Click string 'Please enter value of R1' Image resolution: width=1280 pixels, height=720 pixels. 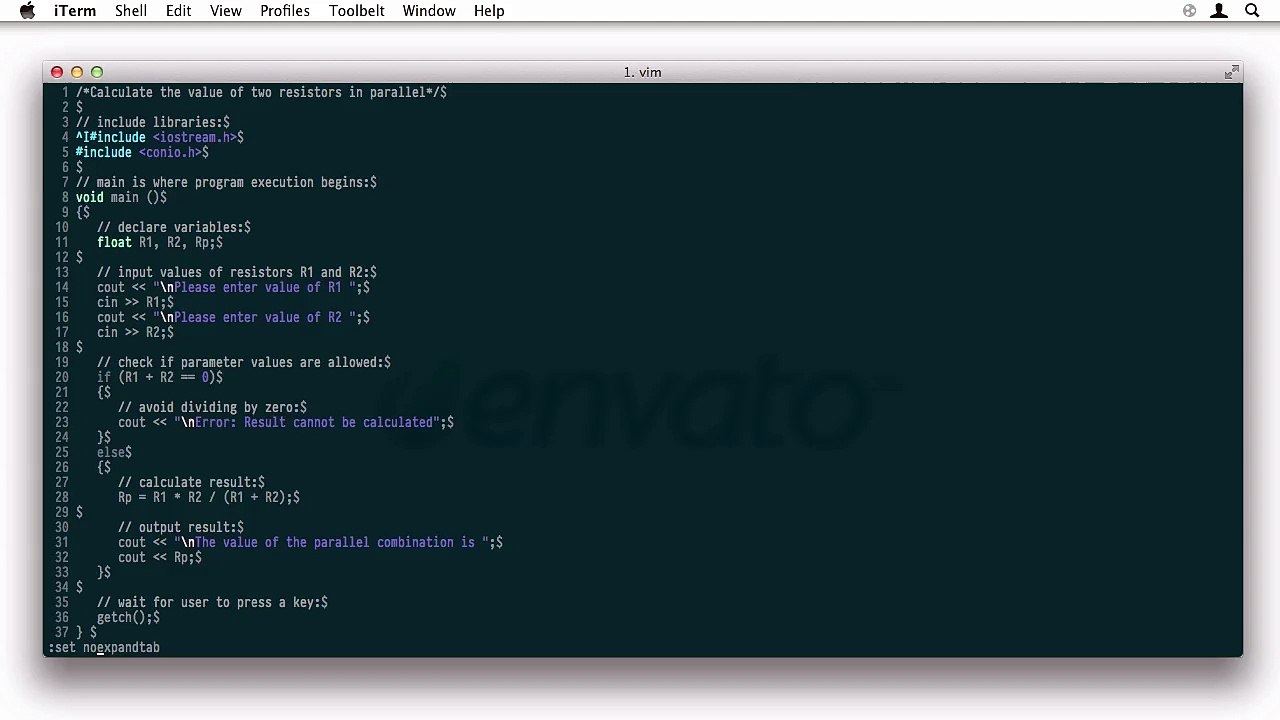[x=258, y=287]
